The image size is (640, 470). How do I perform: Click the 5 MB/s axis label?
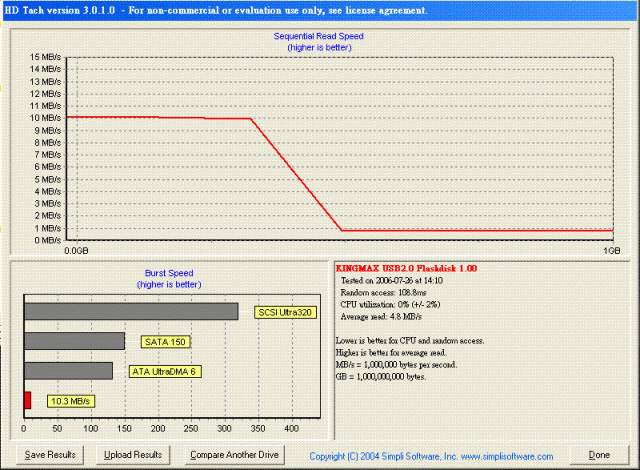47,180
